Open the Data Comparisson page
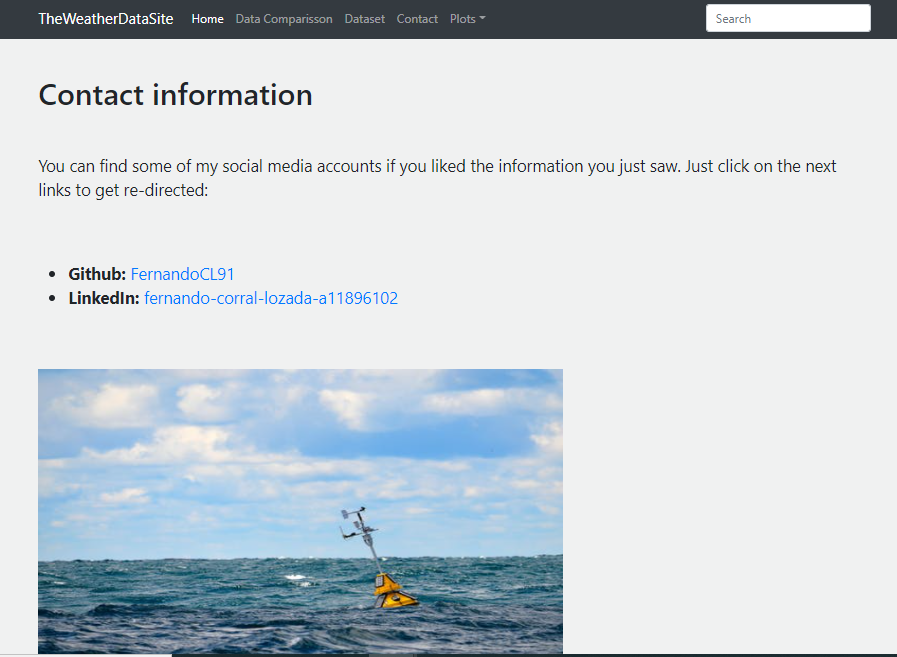Image resolution: width=897 pixels, height=657 pixels. (x=284, y=18)
